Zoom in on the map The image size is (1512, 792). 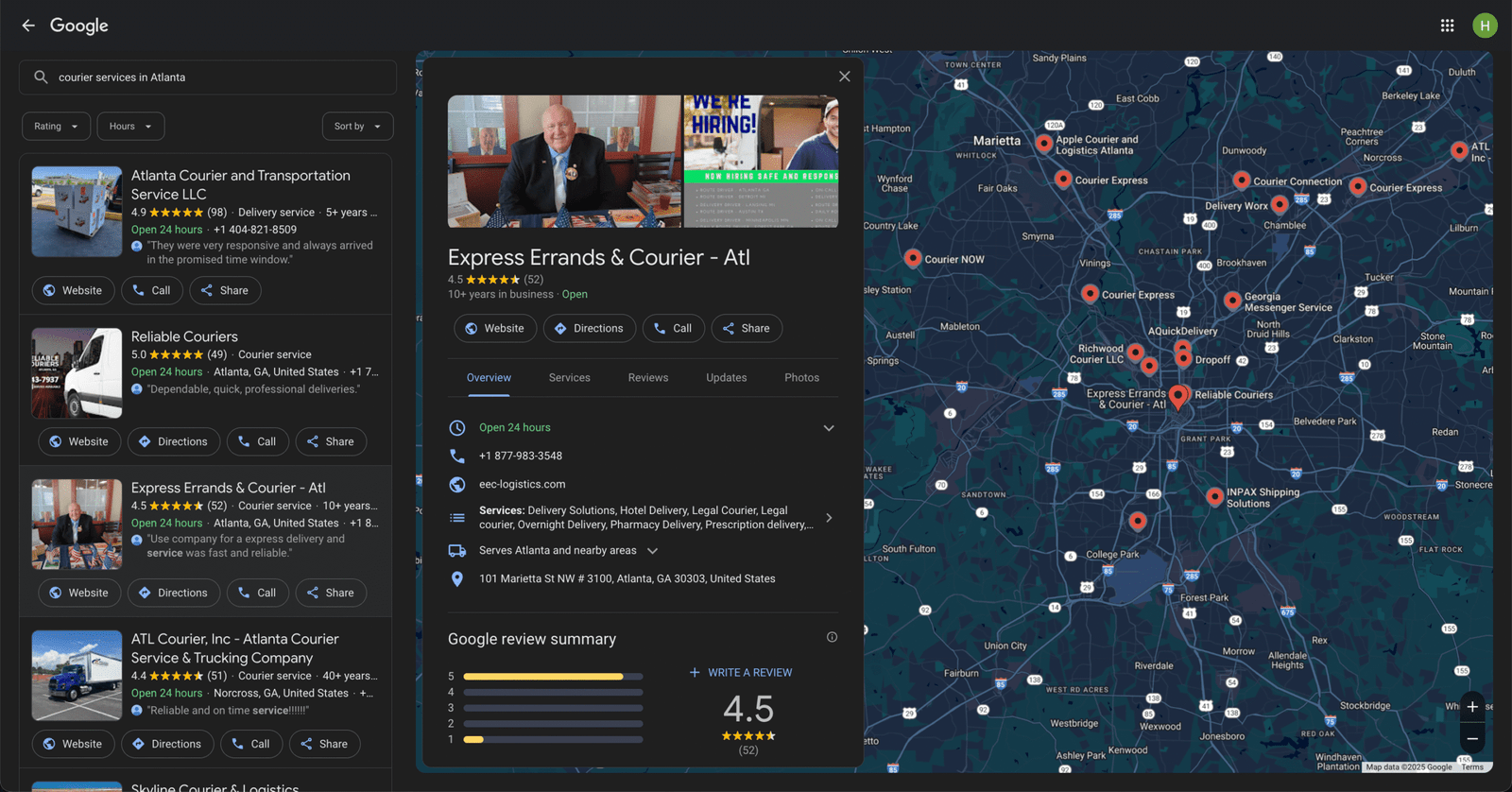[x=1472, y=707]
